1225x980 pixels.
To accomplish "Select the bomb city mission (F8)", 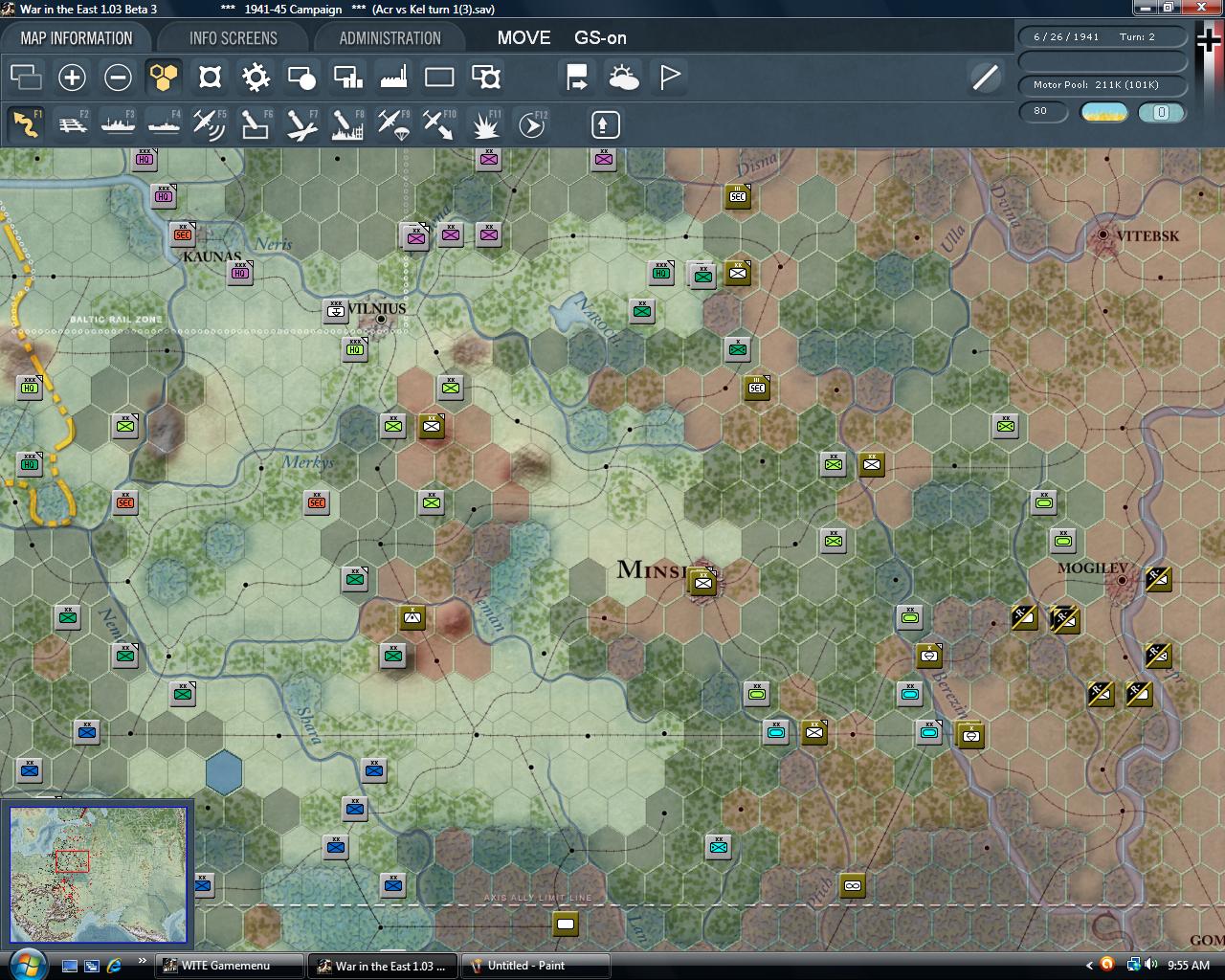I will (x=346, y=124).
